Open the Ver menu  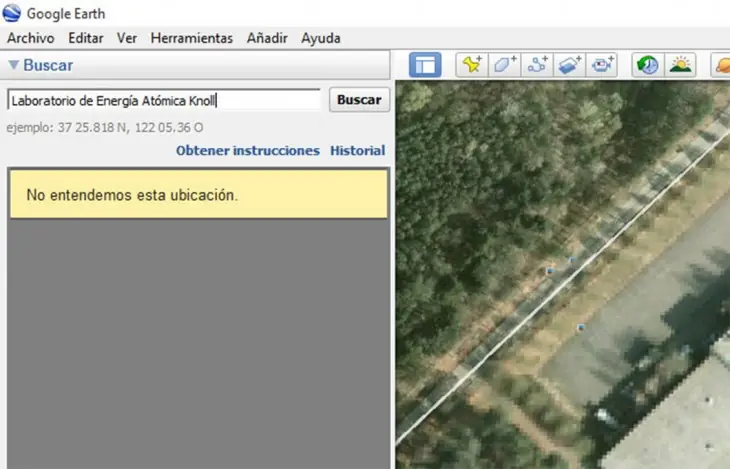[x=127, y=38]
